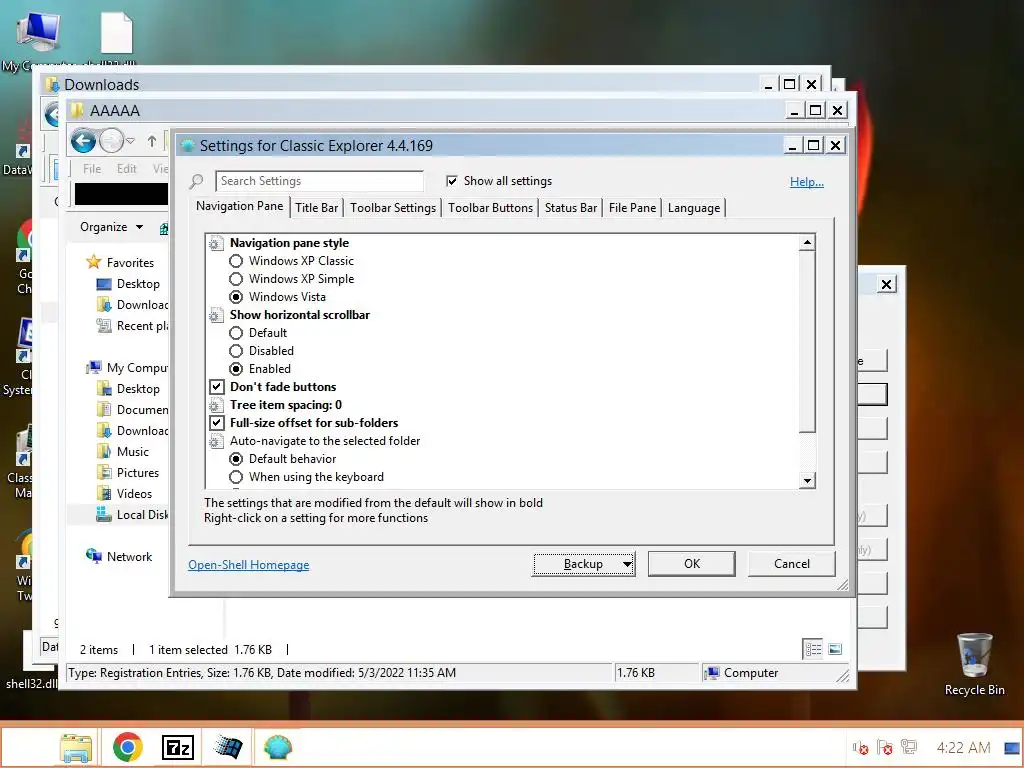This screenshot has height=768, width=1024.
Task: Click settings list scroll down arrow
Action: (807, 481)
